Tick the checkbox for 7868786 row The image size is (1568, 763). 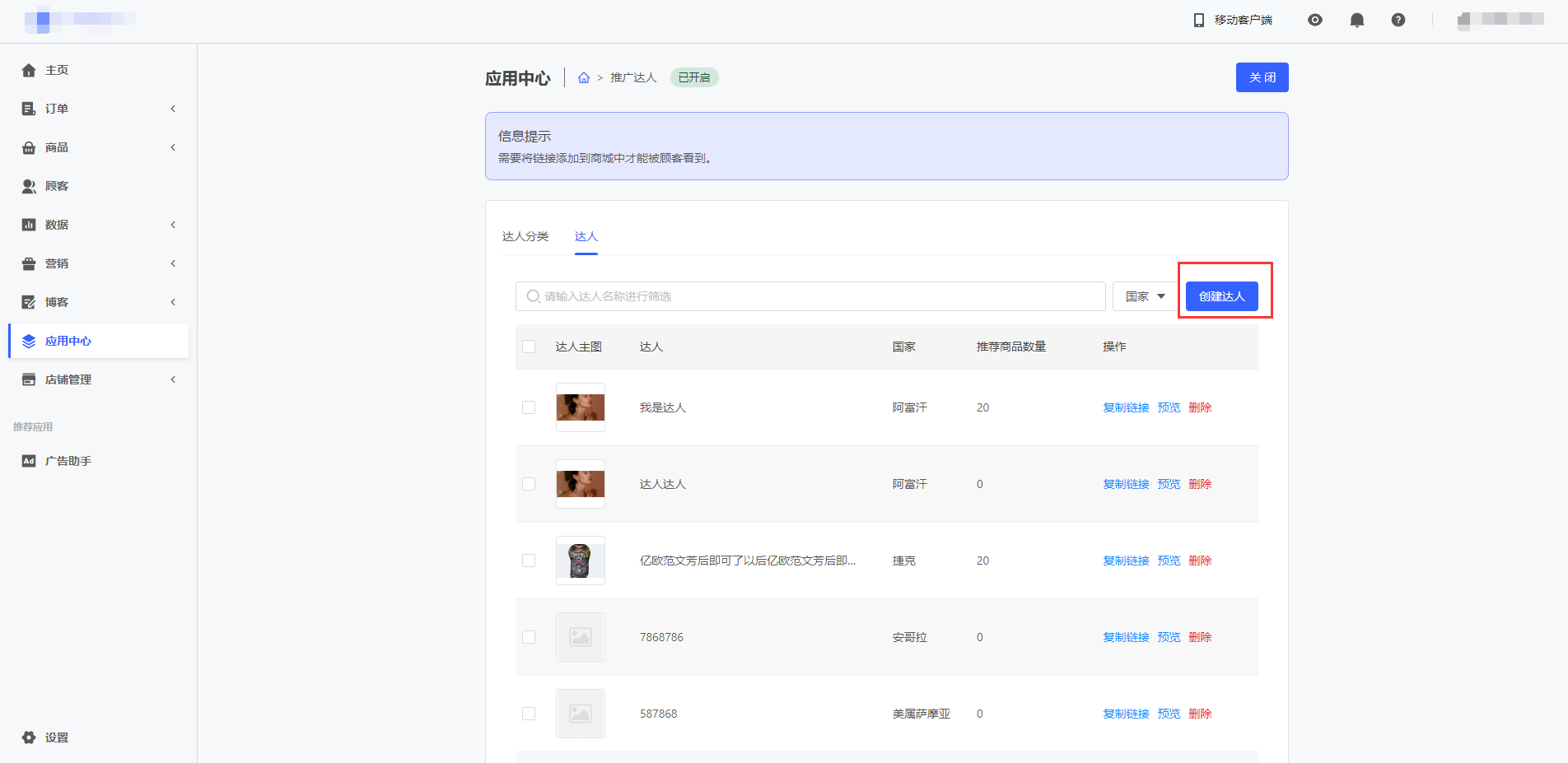pyautogui.click(x=529, y=637)
